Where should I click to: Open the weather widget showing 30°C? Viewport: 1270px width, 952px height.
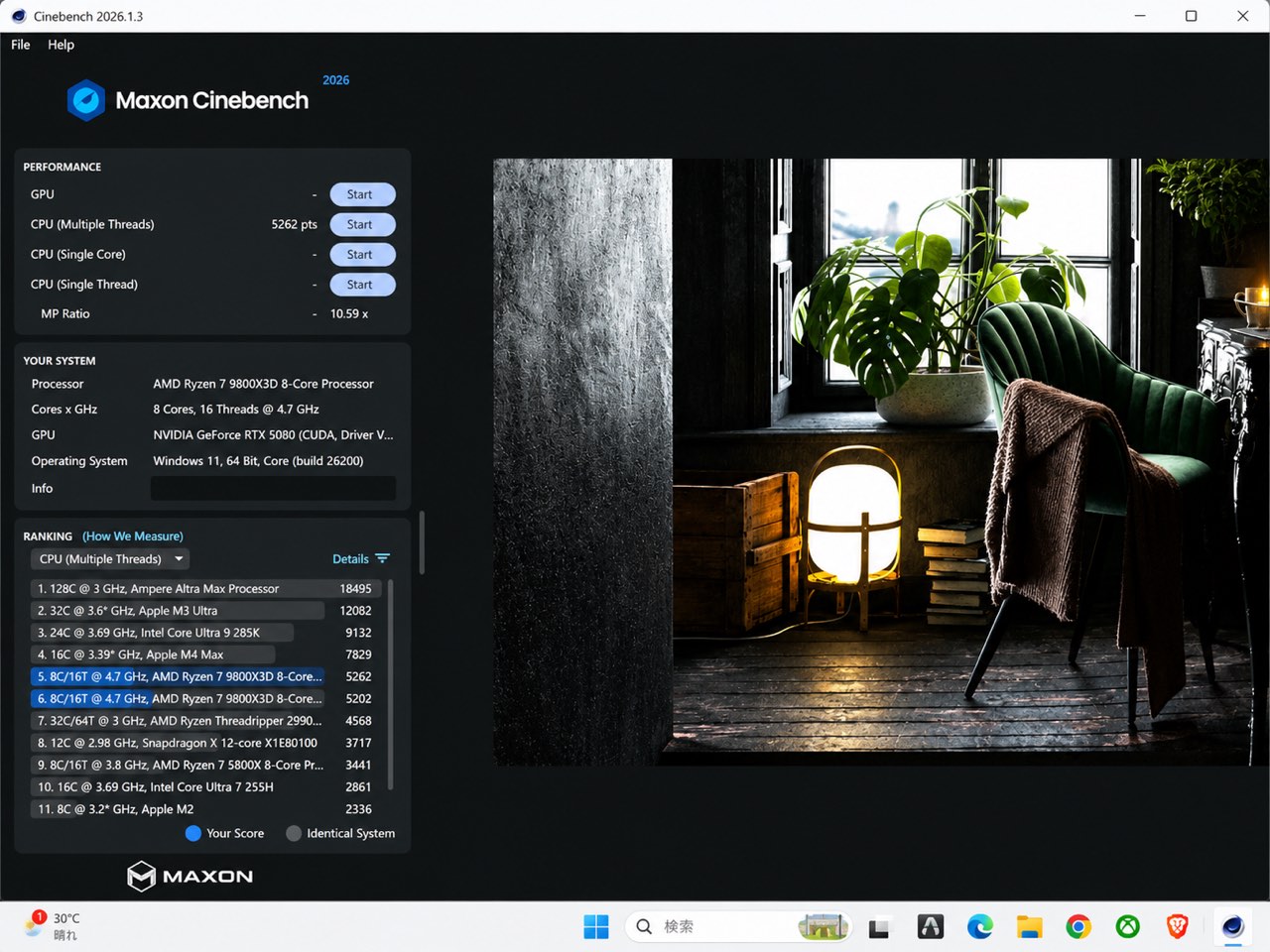54,926
